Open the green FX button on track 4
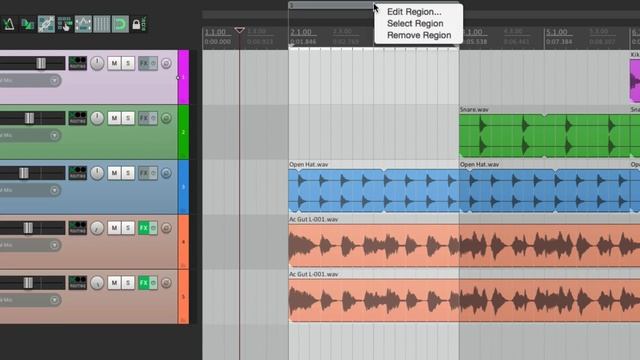The height and width of the screenshot is (360, 640). [144, 228]
